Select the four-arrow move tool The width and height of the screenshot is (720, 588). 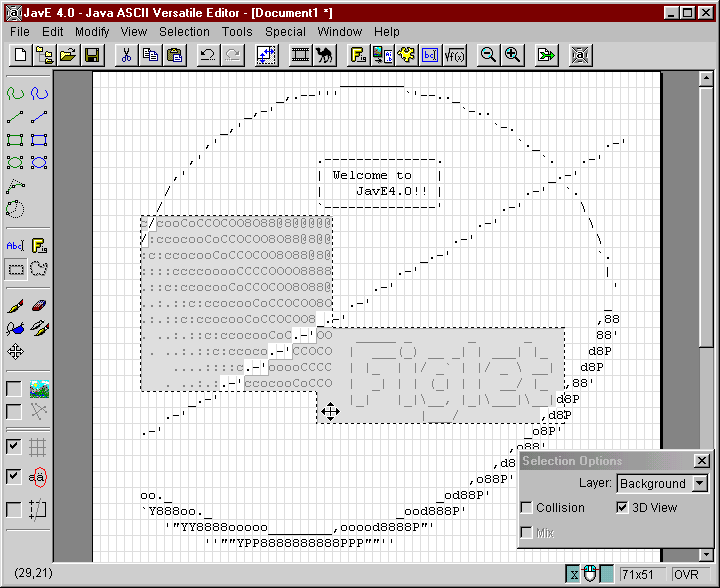(15, 352)
